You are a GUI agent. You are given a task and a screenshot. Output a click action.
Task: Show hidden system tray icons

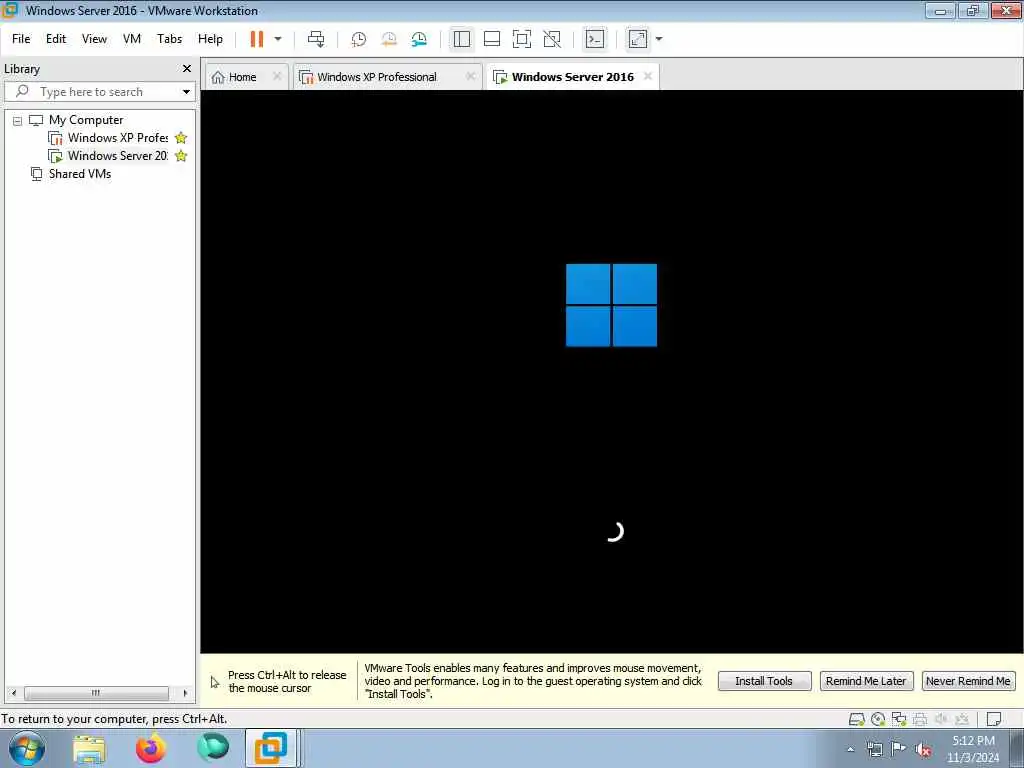850,750
